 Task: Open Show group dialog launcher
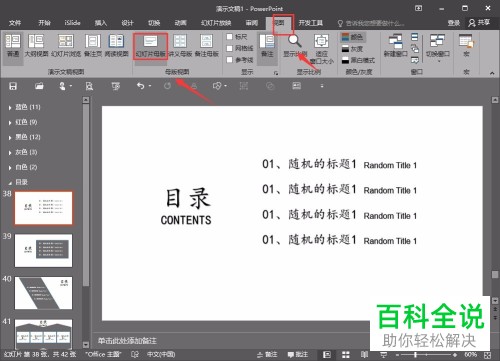(276, 73)
